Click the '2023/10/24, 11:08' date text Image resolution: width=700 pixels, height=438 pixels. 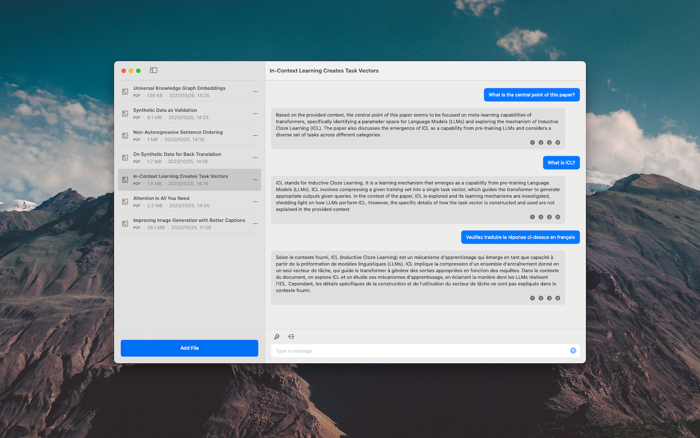pos(191,228)
